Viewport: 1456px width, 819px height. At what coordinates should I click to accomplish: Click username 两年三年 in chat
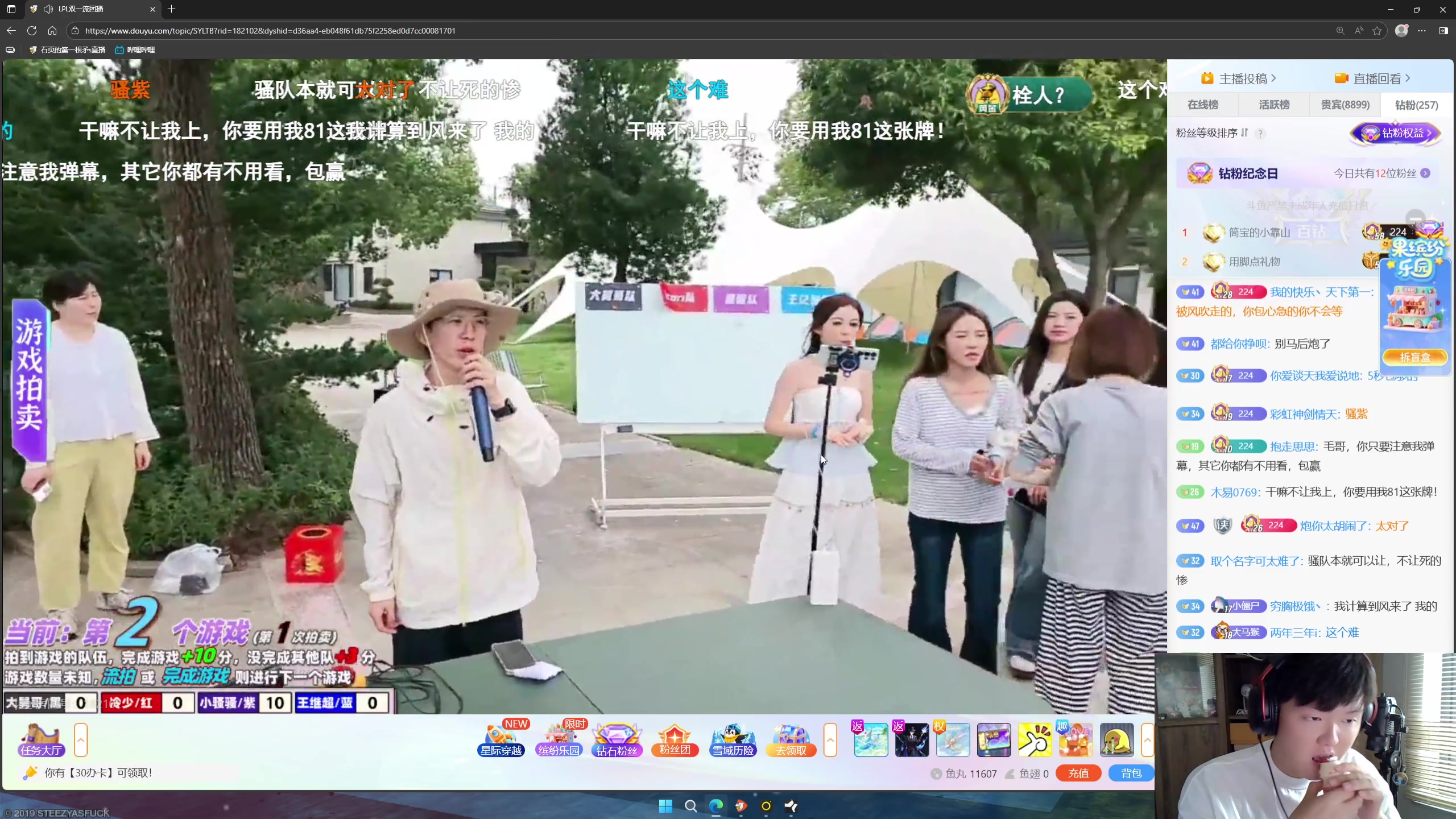[1293, 633]
